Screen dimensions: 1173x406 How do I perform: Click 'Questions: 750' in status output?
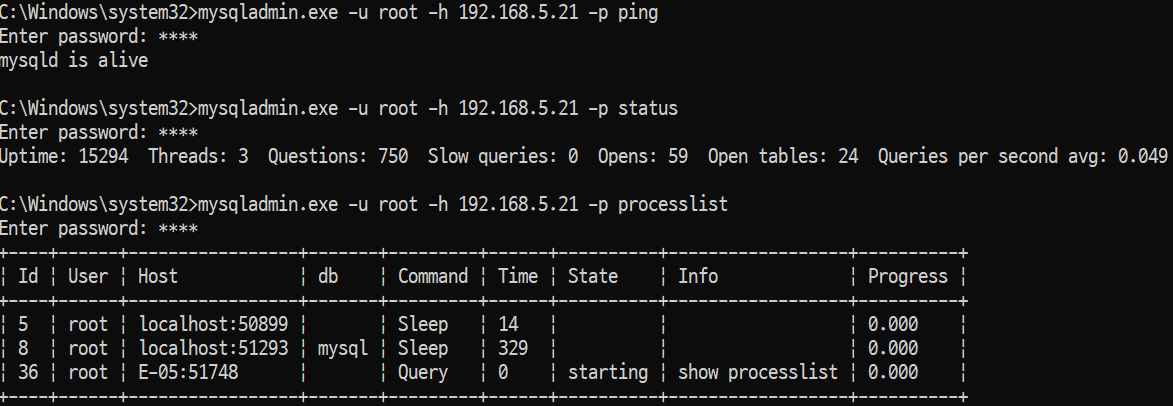click(x=338, y=156)
